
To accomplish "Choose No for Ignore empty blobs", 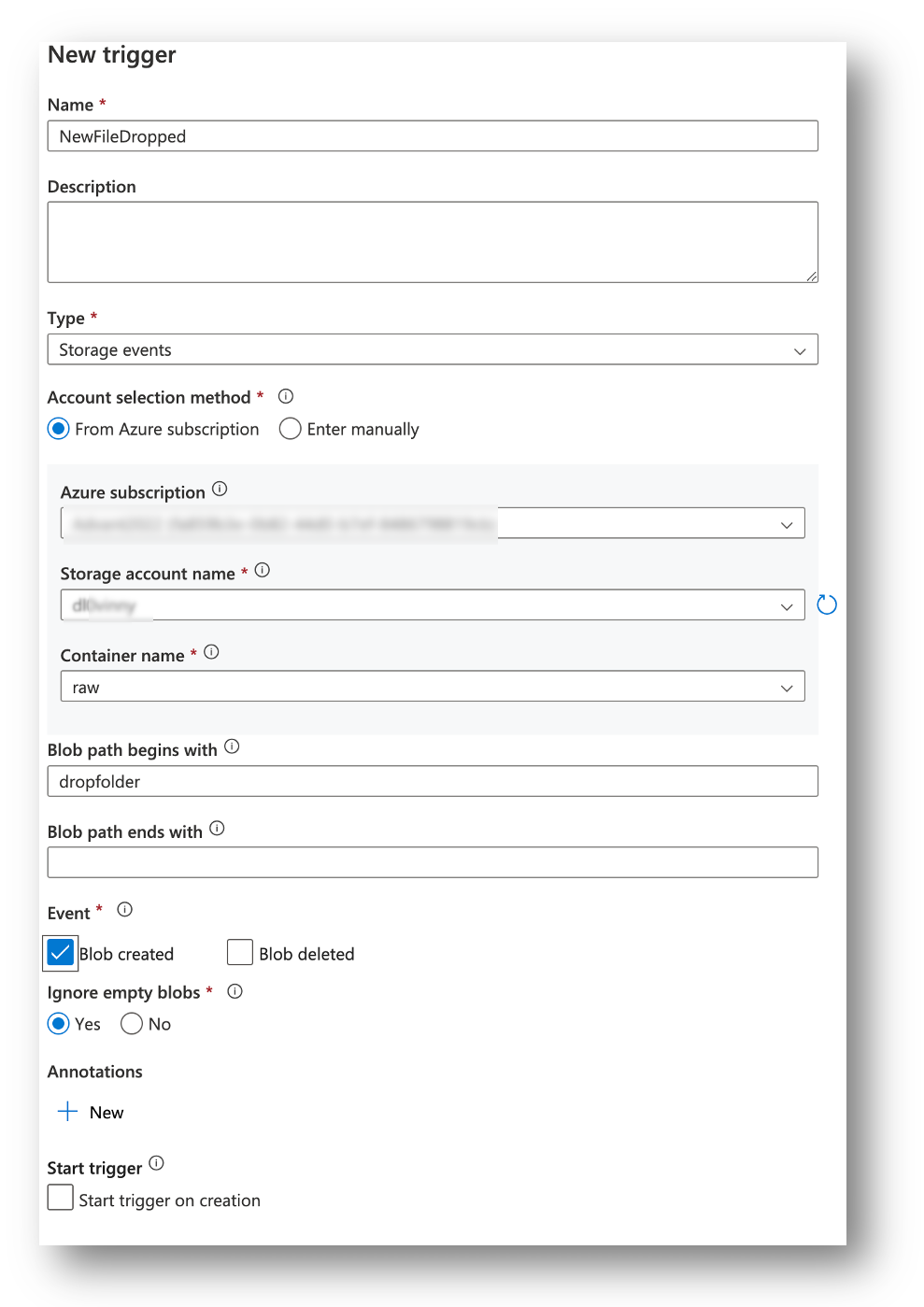I will (x=132, y=1024).
